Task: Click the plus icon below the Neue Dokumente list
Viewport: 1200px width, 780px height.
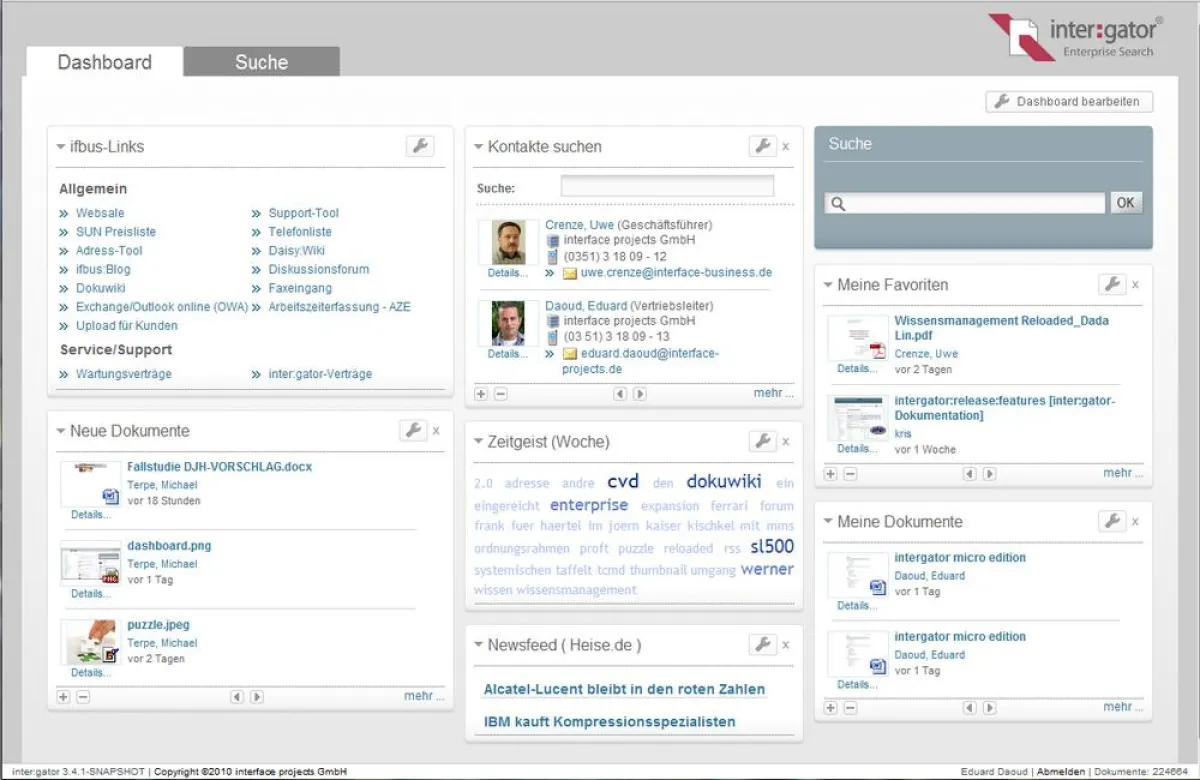Action: pos(62,695)
